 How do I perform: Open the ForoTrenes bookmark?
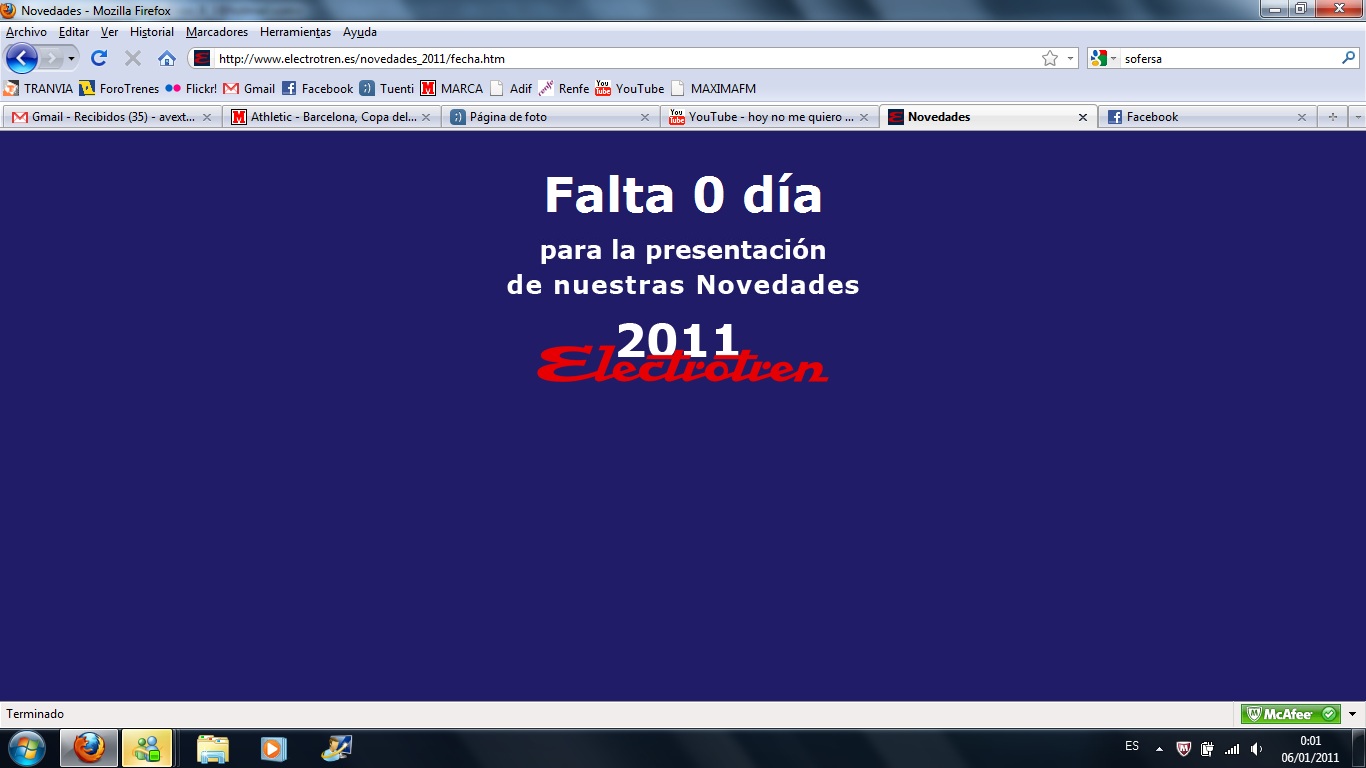119,88
